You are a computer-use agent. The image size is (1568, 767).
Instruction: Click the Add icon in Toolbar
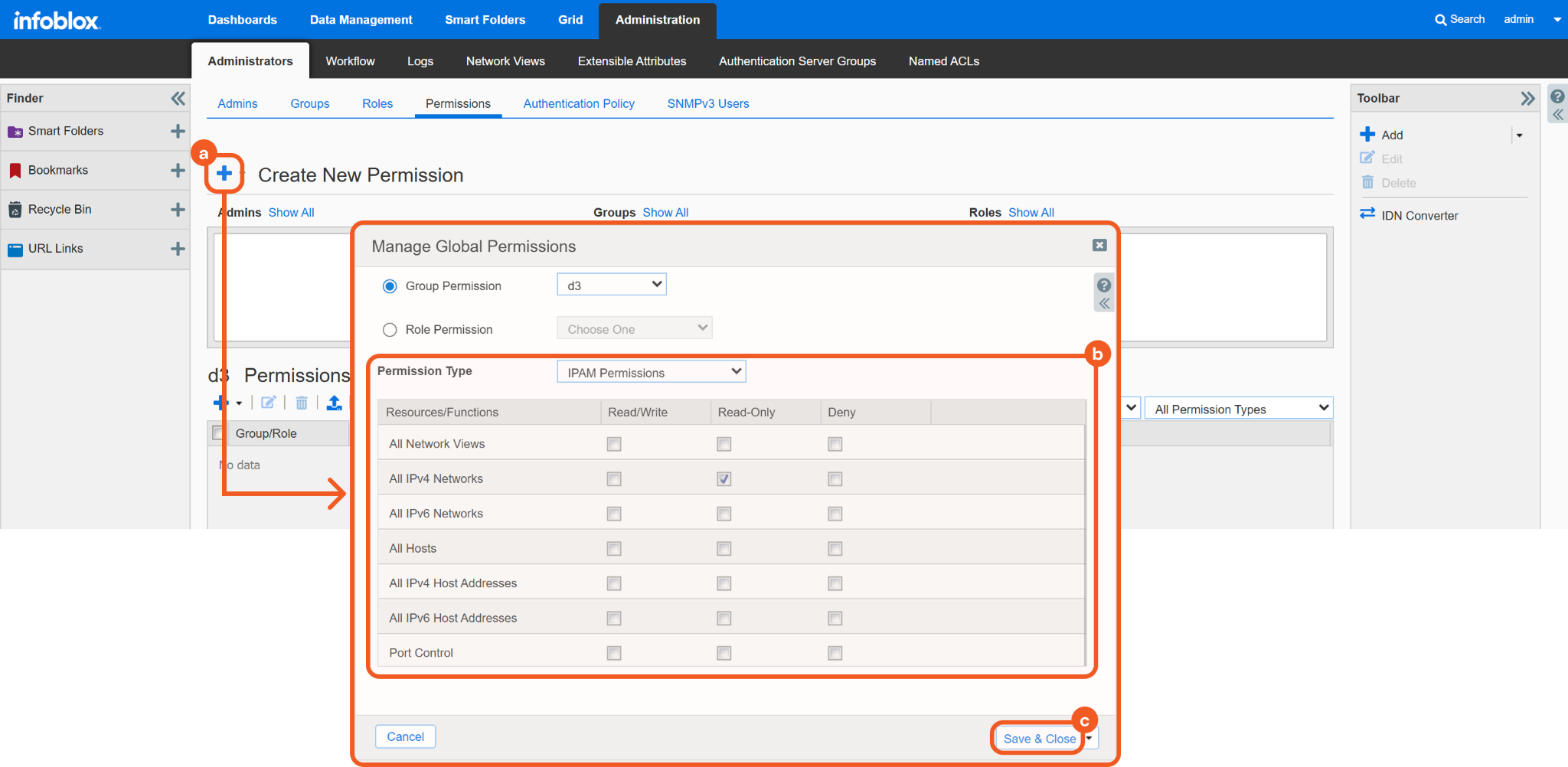click(x=1367, y=135)
